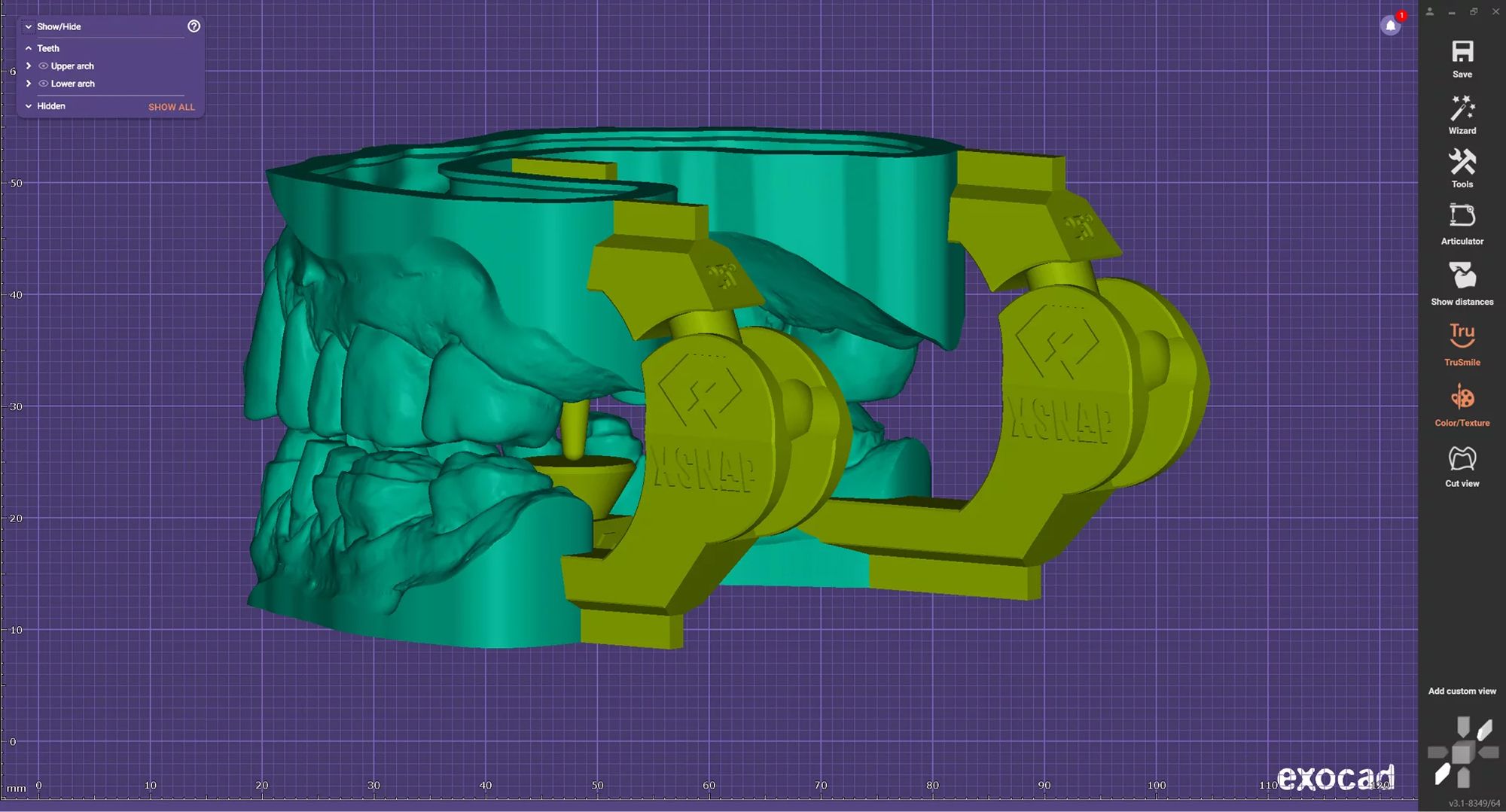Toggle Upper arch visibility eye

tap(43, 66)
